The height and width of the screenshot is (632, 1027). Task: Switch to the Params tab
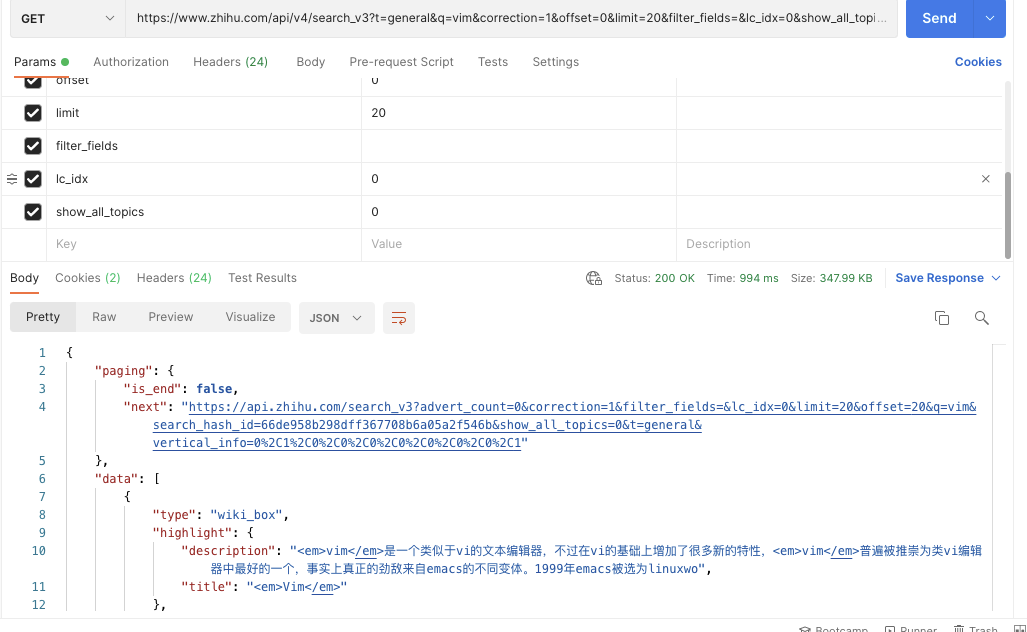click(41, 62)
